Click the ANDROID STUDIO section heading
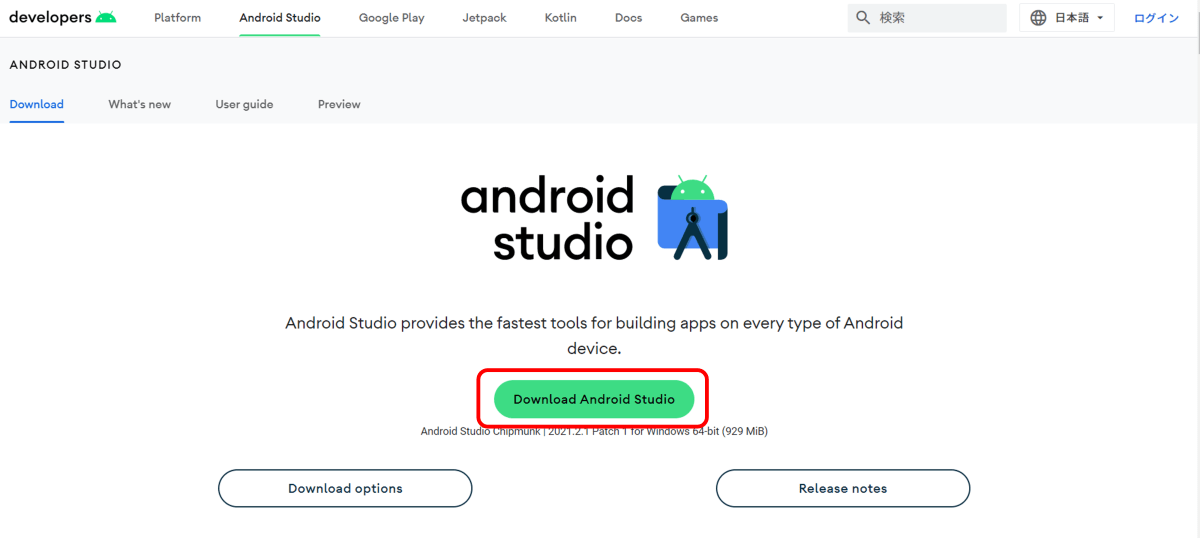 point(65,65)
